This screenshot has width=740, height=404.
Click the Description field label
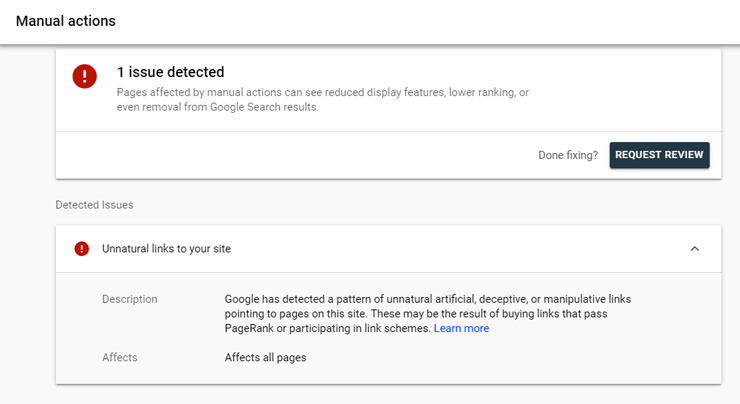(130, 299)
